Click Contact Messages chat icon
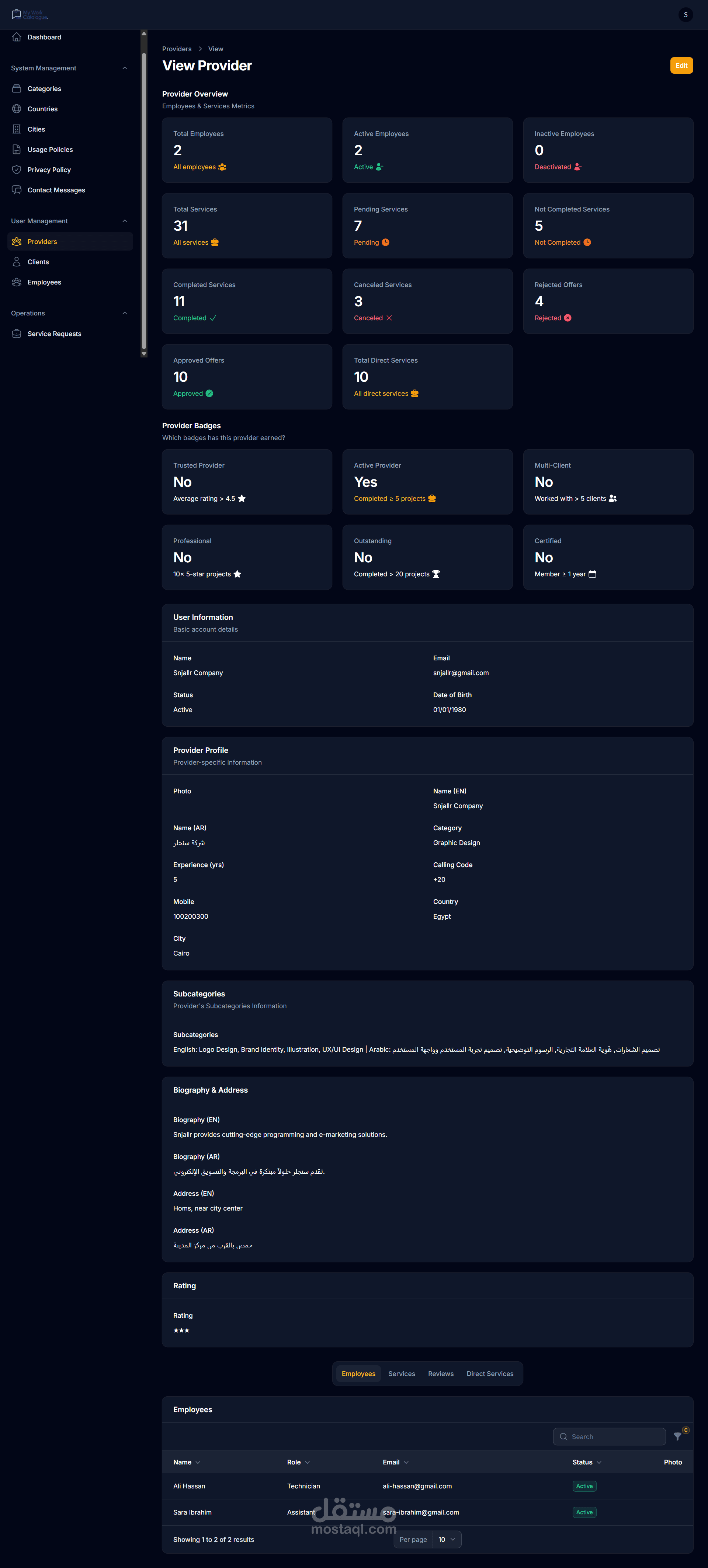 click(x=17, y=190)
